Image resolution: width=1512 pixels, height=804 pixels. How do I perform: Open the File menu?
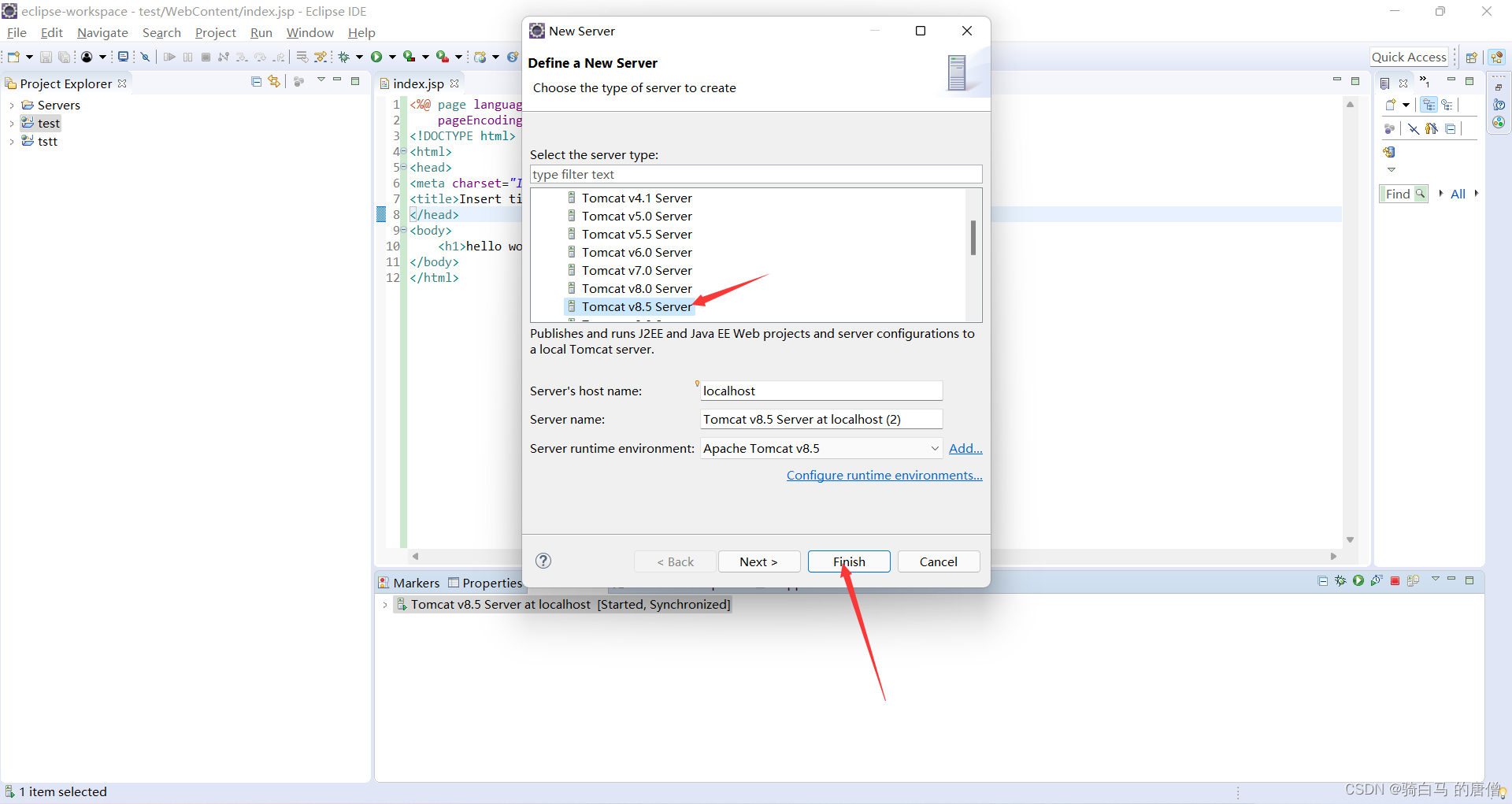(x=17, y=33)
